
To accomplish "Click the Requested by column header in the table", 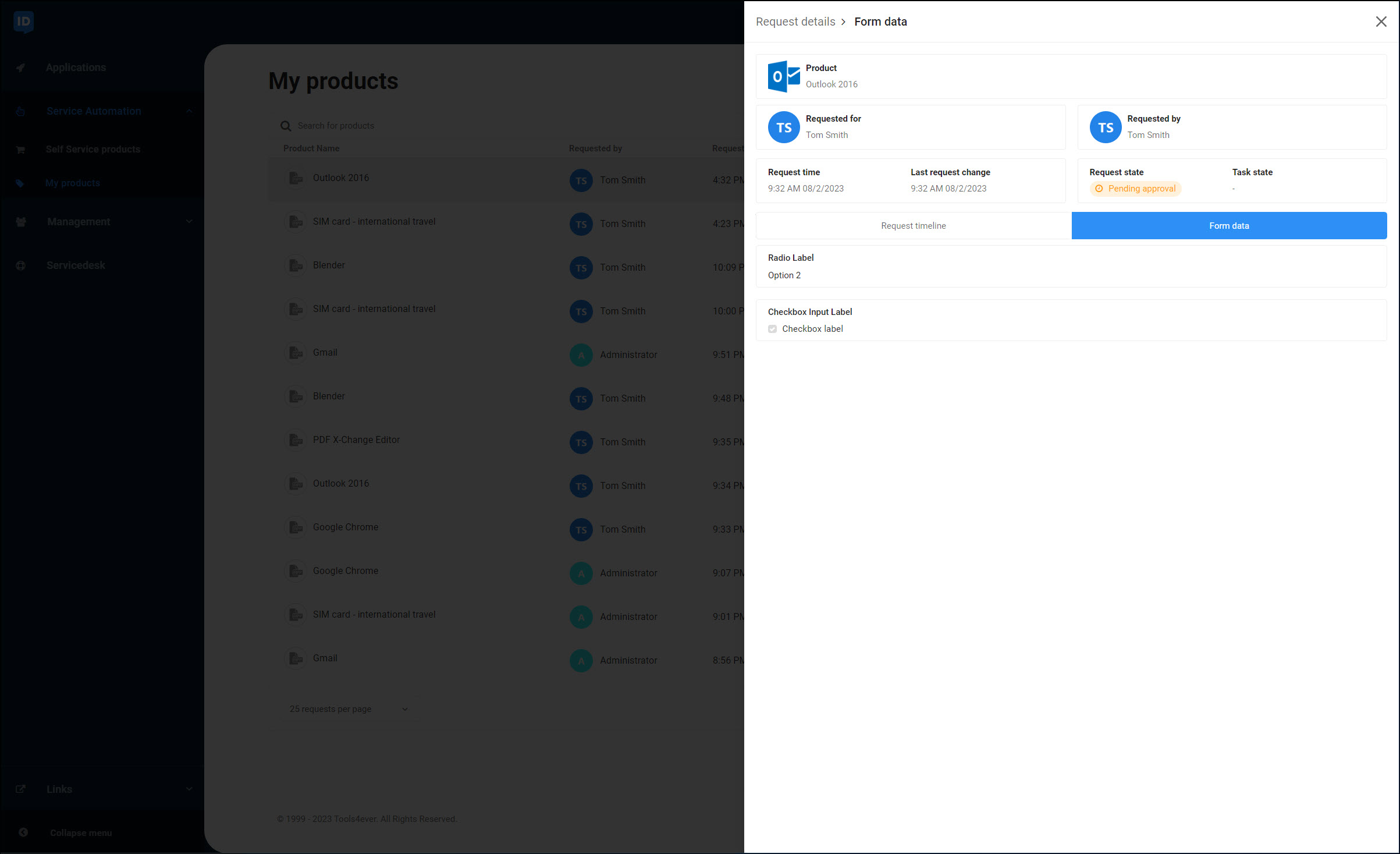I will (x=595, y=148).
